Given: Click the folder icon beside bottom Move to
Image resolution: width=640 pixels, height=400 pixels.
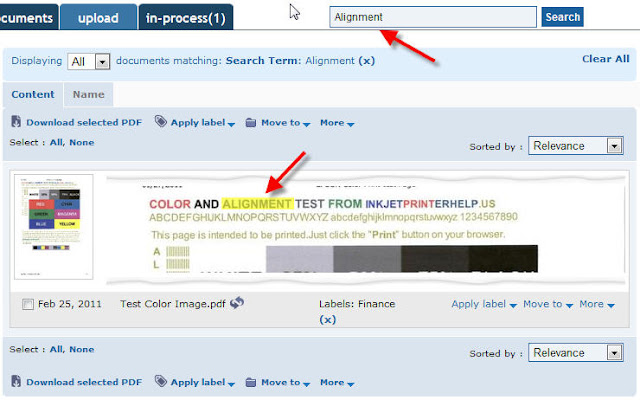Looking at the screenshot, I should (x=251, y=382).
